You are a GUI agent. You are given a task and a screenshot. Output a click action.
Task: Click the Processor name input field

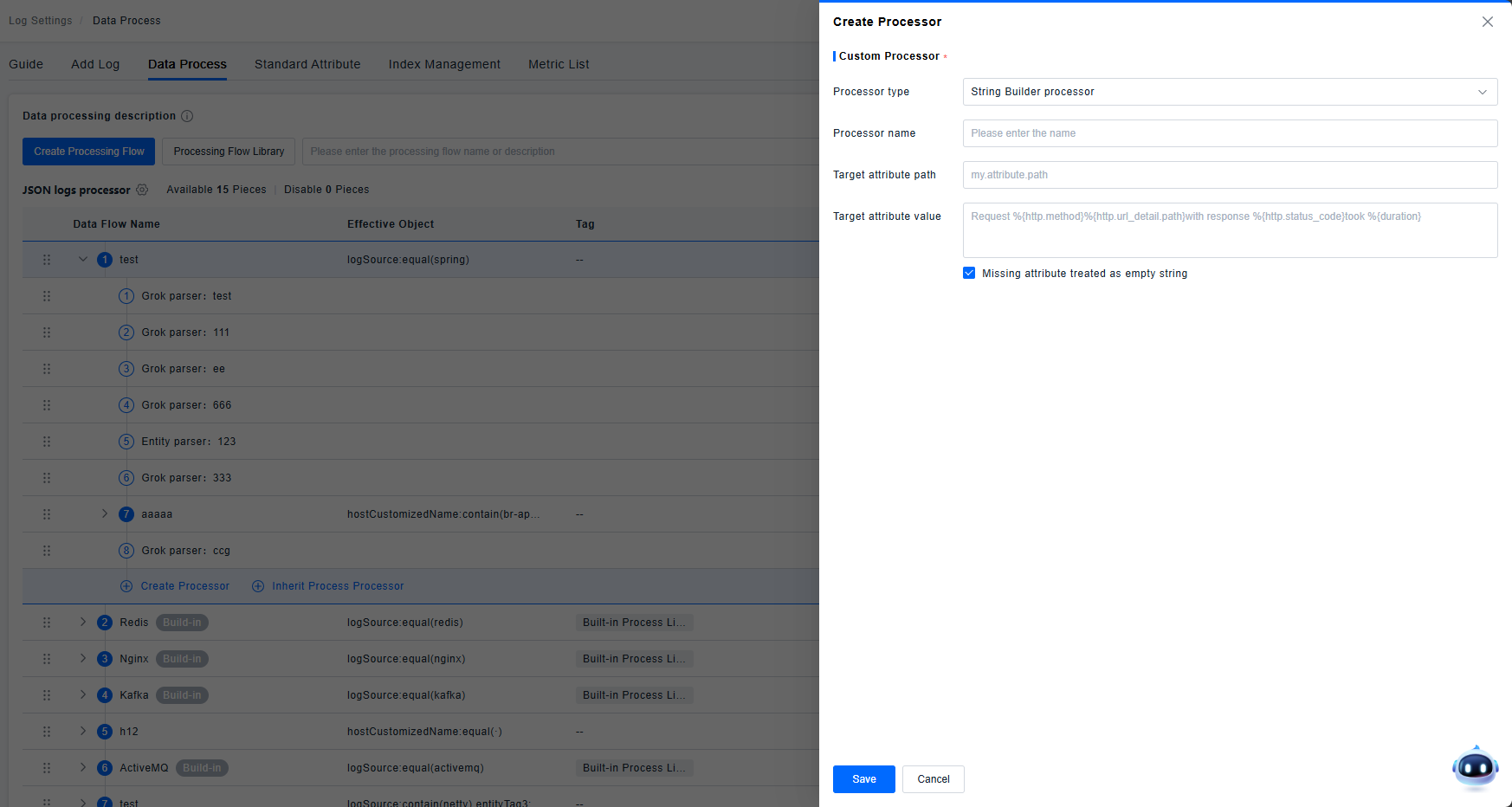pyautogui.click(x=1229, y=133)
